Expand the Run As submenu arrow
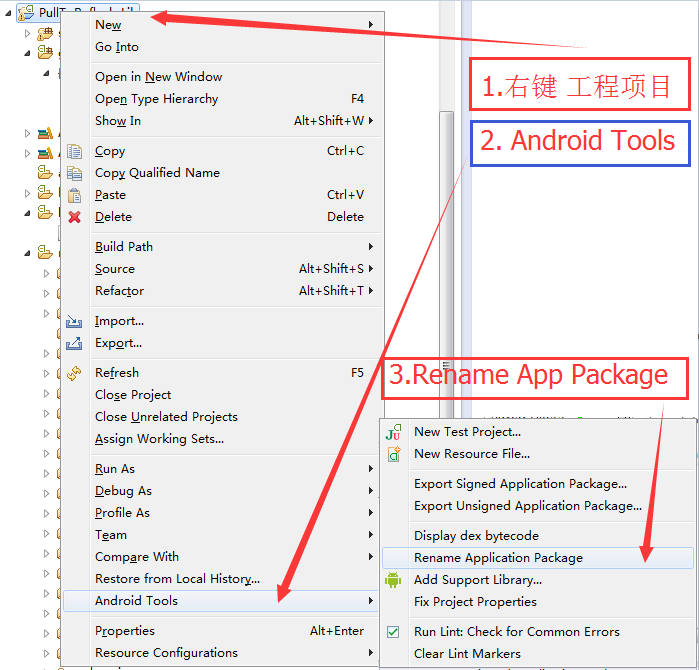This screenshot has height=670, width=699. click(370, 469)
